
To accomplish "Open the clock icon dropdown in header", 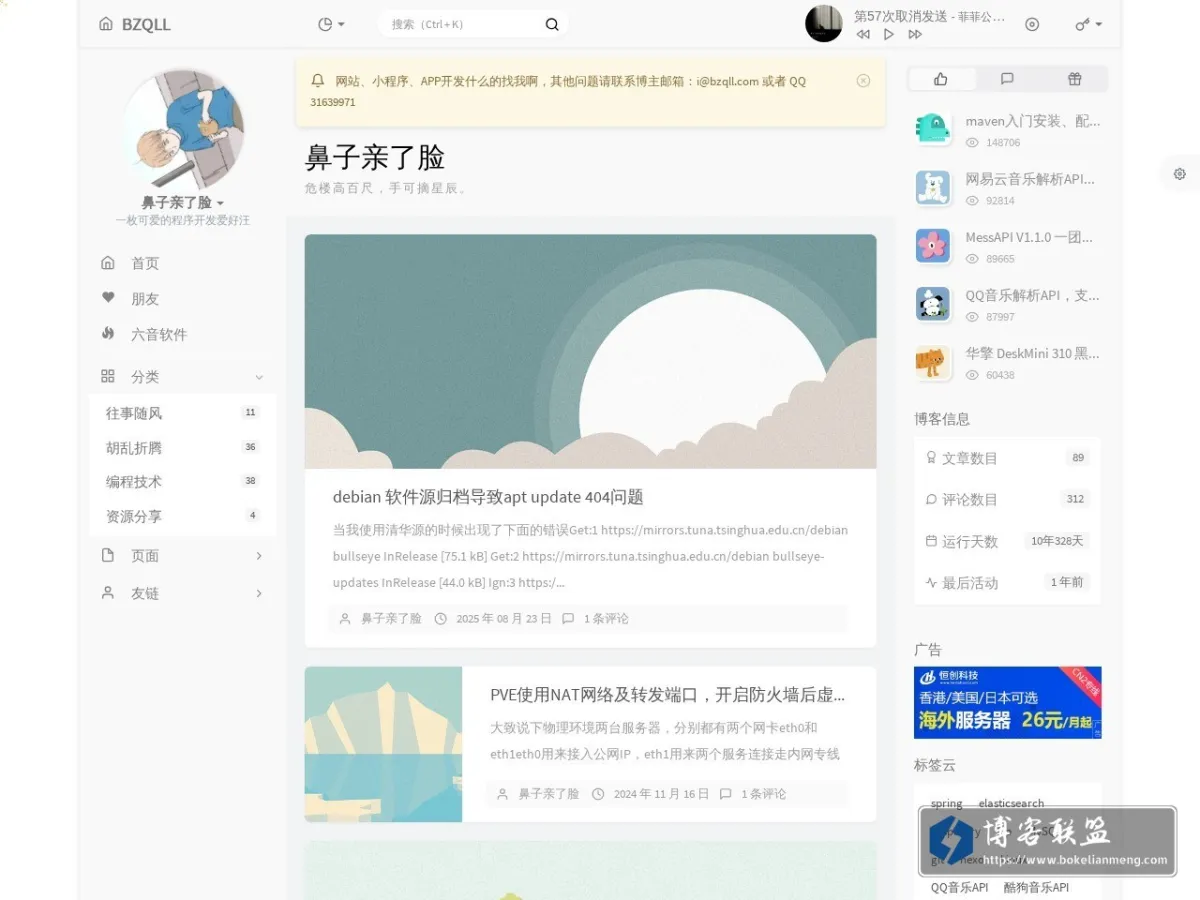I will [x=331, y=24].
